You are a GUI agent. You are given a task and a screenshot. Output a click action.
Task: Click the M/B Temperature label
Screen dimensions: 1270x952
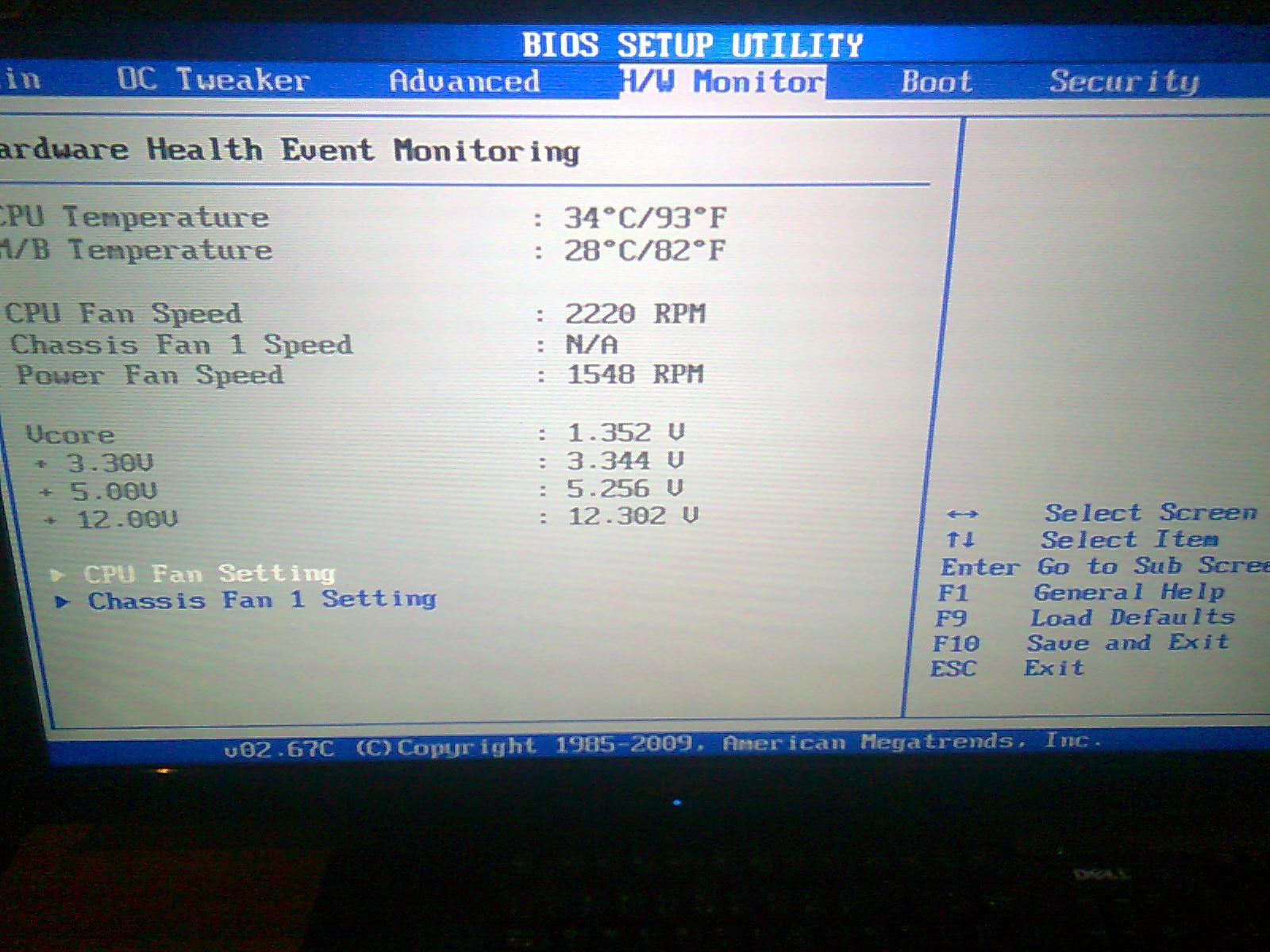point(136,250)
